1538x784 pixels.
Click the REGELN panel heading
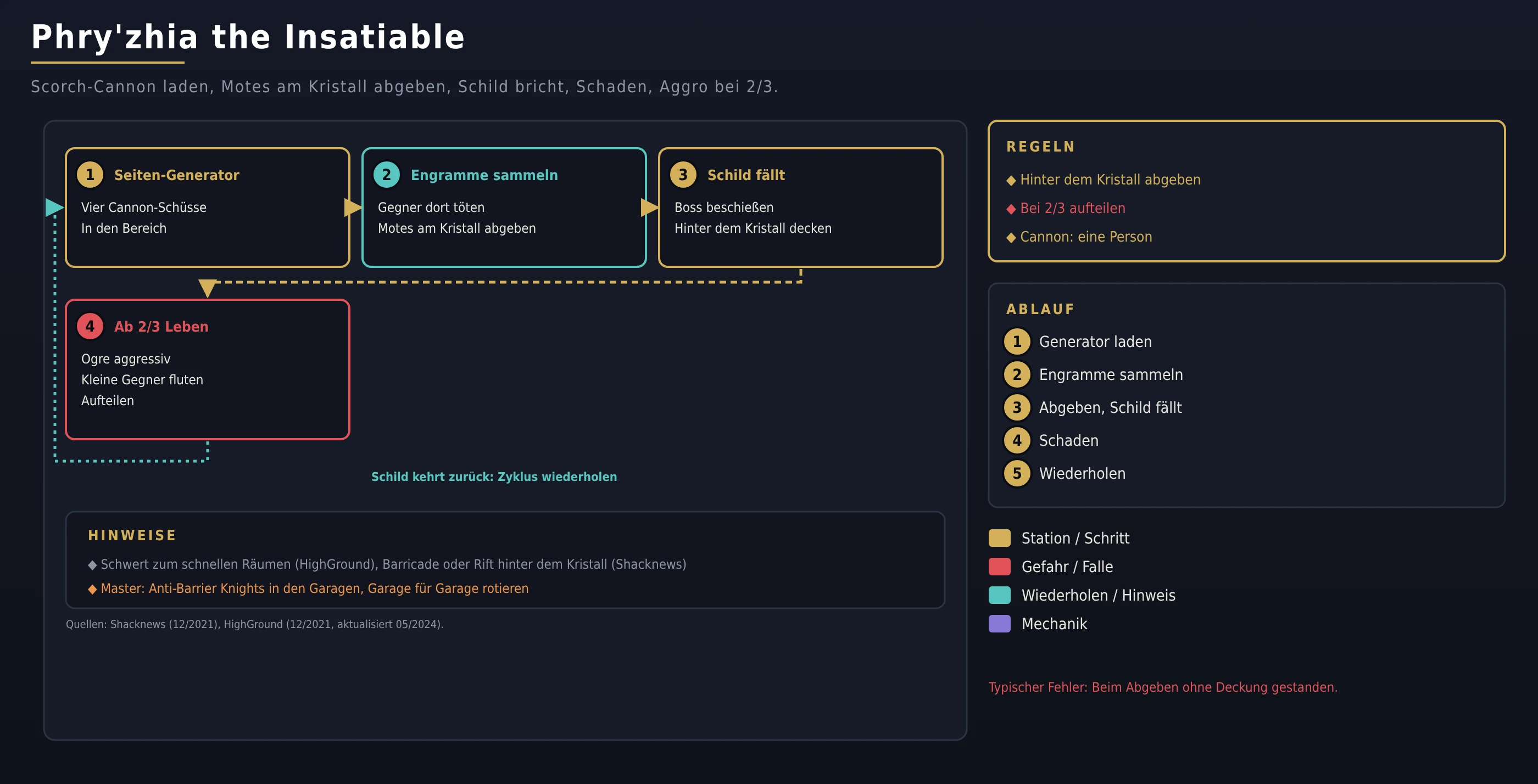(1041, 147)
